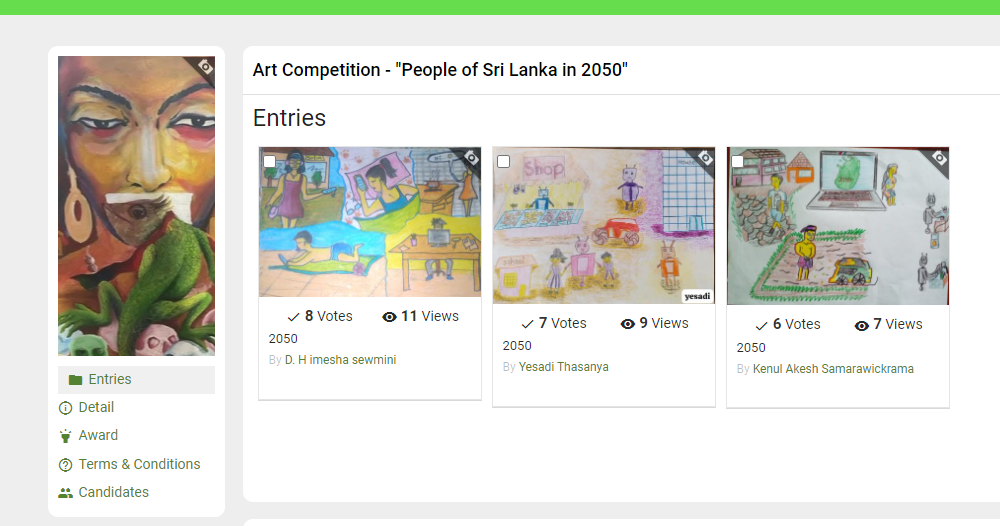
Task: Open the artwork thumbnail with the Shop drawing
Action: [603, 225]
